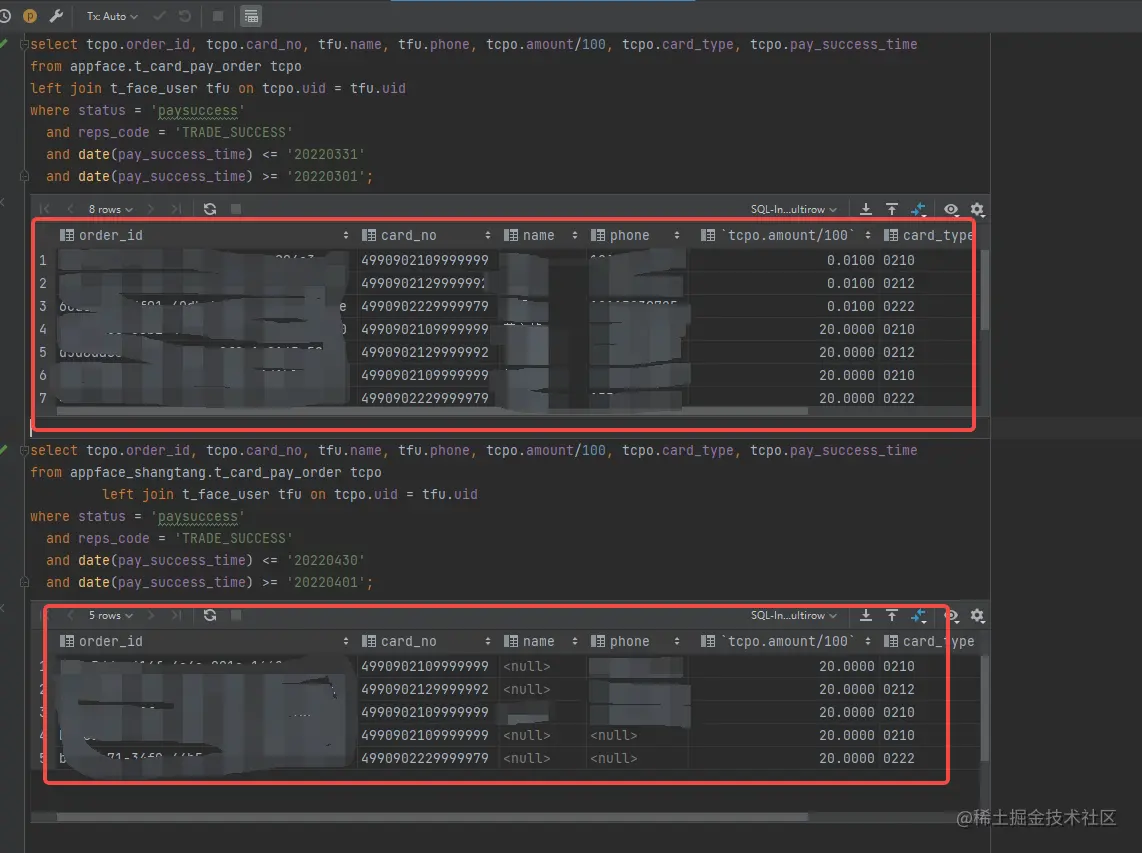Select phone column header in second grid

(620, 642)
